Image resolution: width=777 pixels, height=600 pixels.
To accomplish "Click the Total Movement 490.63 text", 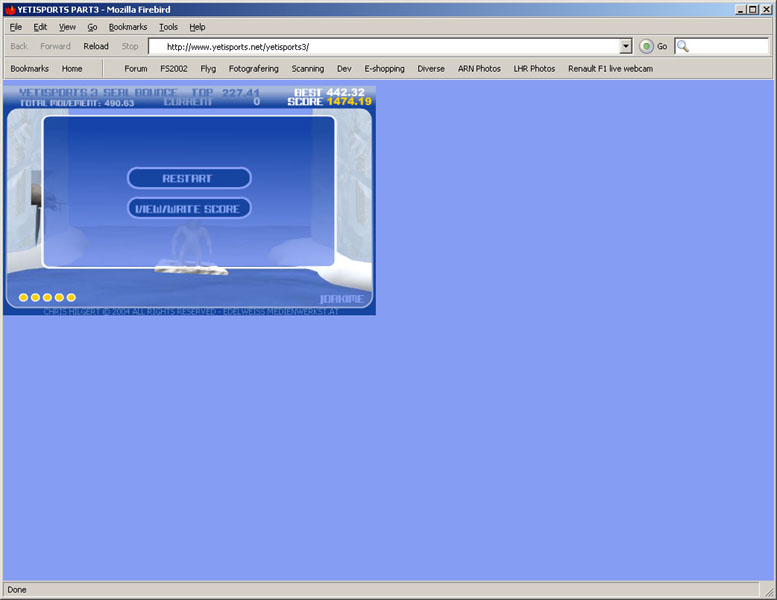I will (77, 103).
